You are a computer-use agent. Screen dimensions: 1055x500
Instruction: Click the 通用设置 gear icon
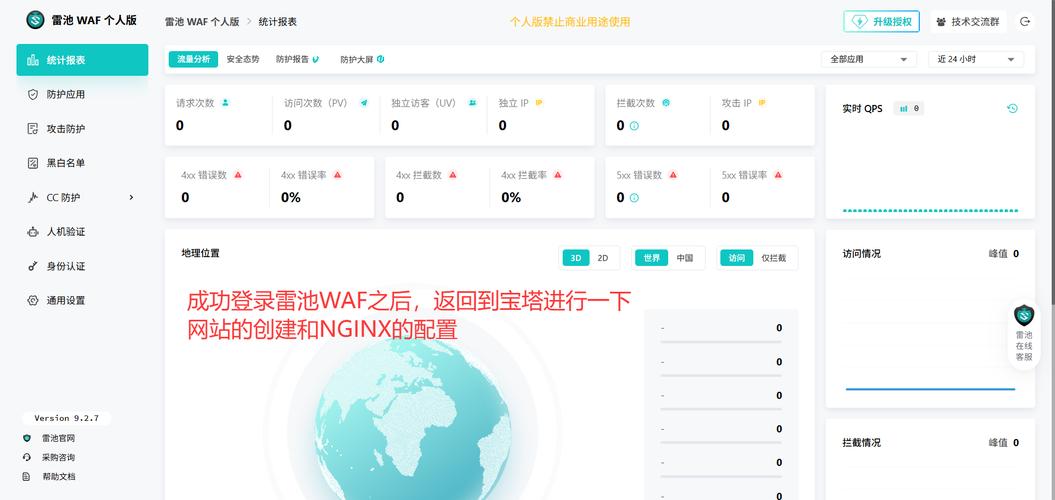coord(32,300)
